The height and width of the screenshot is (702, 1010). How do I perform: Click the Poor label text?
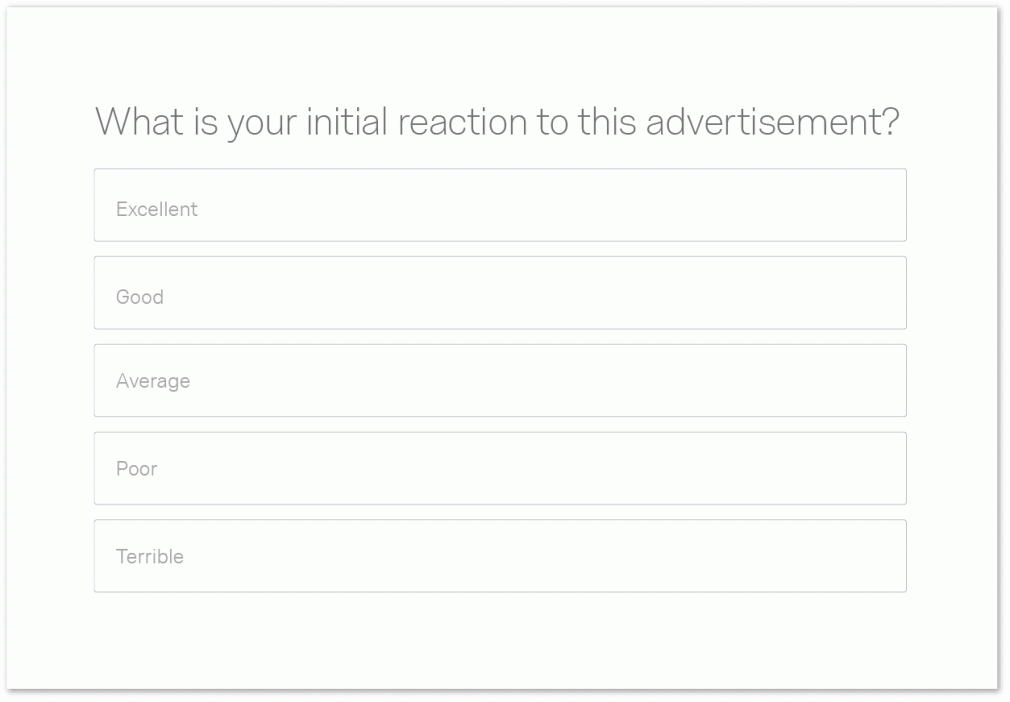click(x=137, y=469)
